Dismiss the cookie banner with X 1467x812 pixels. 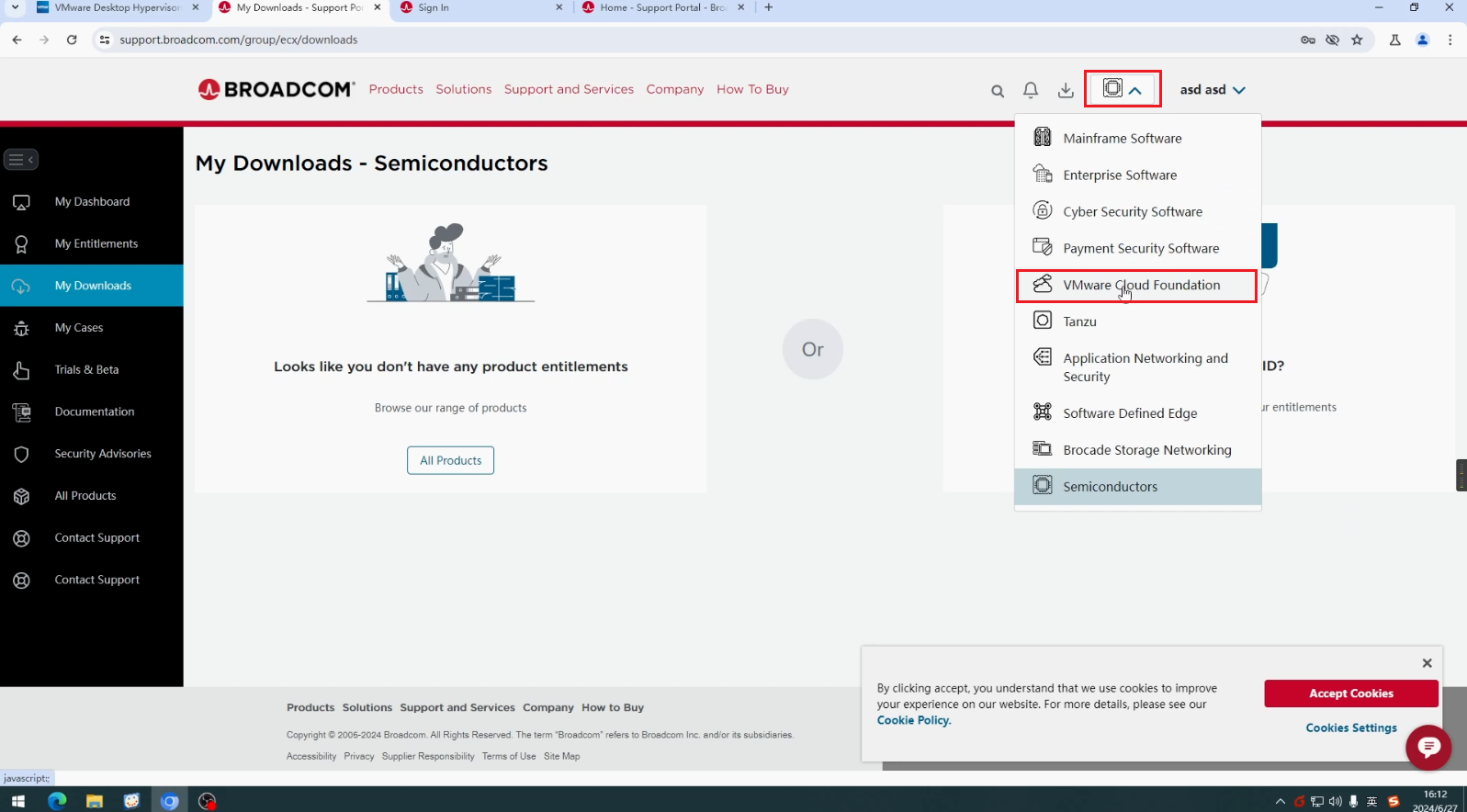click(x=1427, y=663)
